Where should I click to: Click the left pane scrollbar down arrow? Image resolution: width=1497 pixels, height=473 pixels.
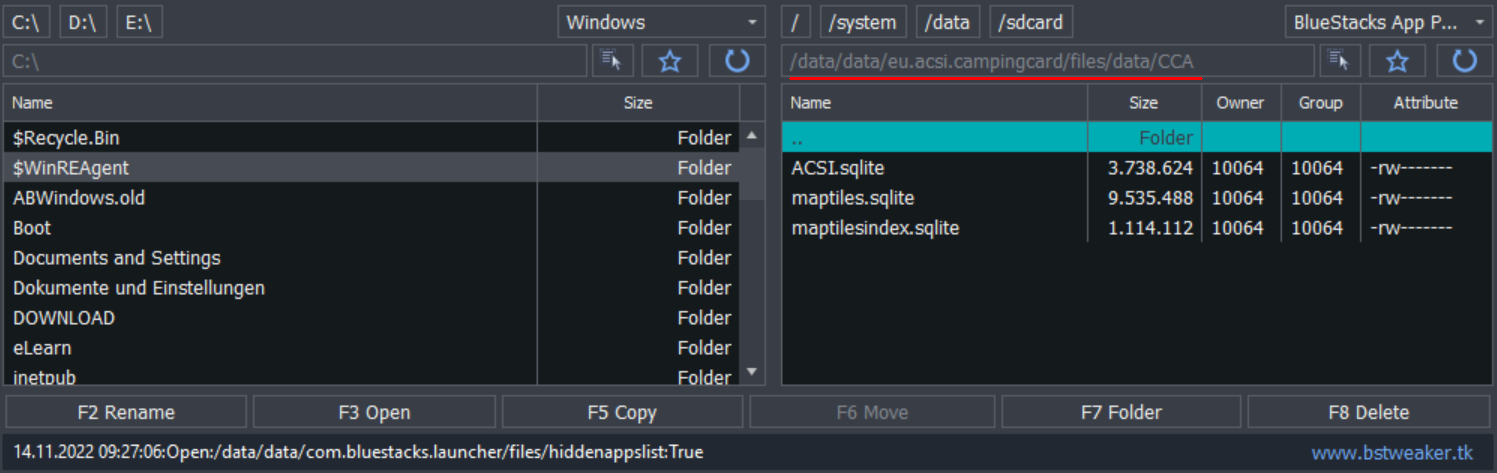click(753, 373)
